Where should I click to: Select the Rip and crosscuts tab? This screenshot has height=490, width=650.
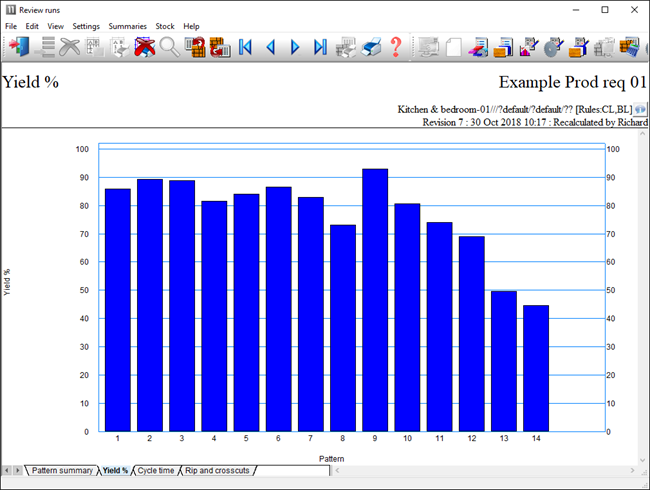(217, 470)
